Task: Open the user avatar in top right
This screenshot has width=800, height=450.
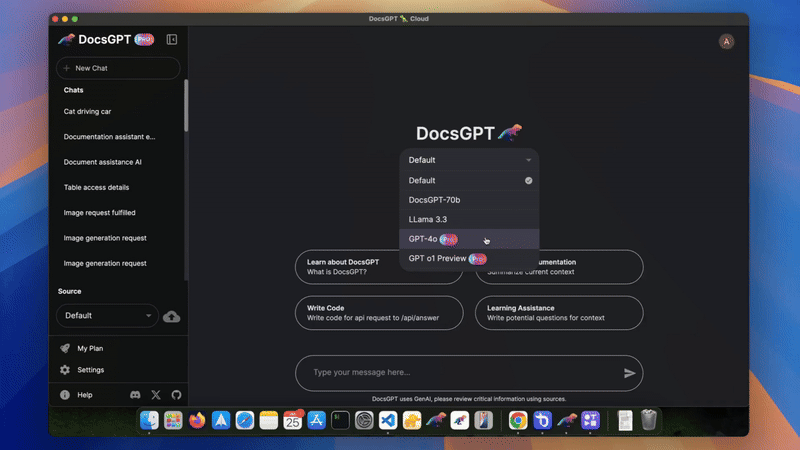Action: click(x=727, y=41)
